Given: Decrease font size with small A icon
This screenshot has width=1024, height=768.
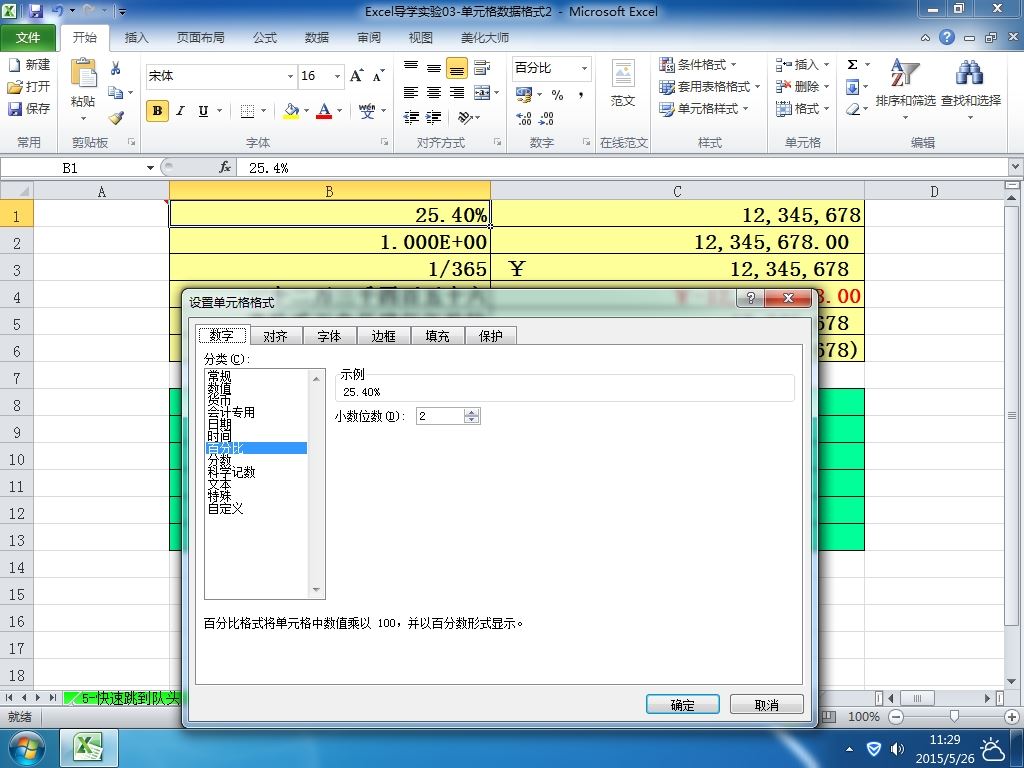Looking at the screenshot, I should 378,76.
